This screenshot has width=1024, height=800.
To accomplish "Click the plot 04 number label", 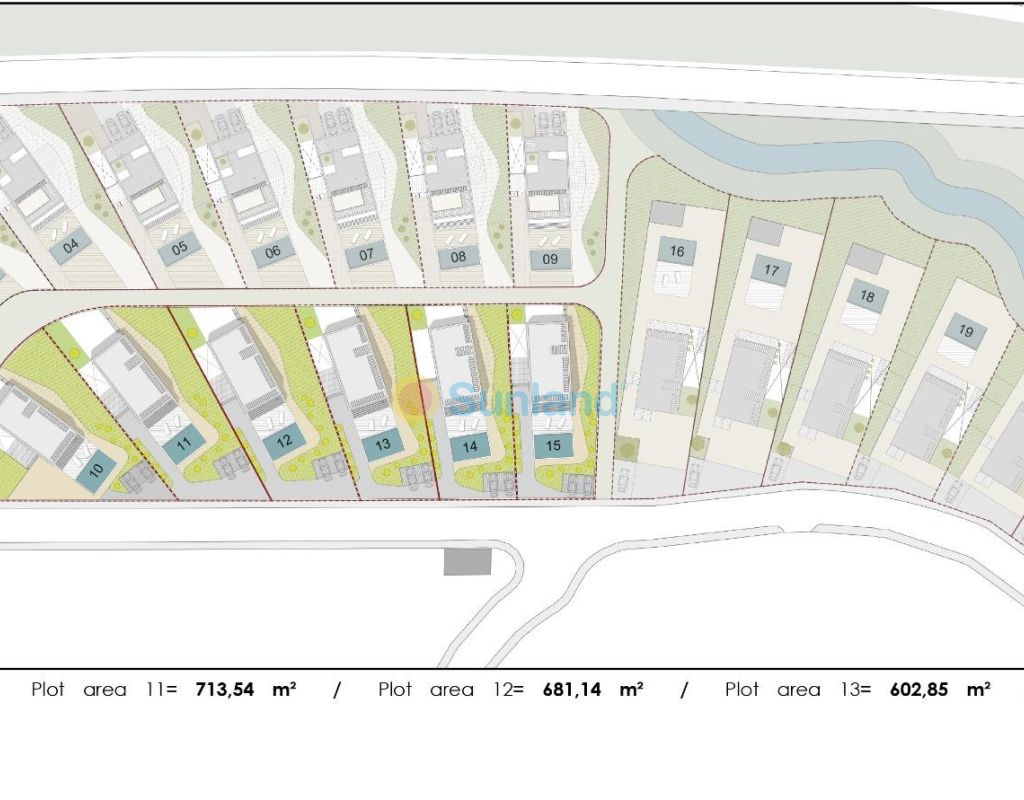I will coord(71,246).
